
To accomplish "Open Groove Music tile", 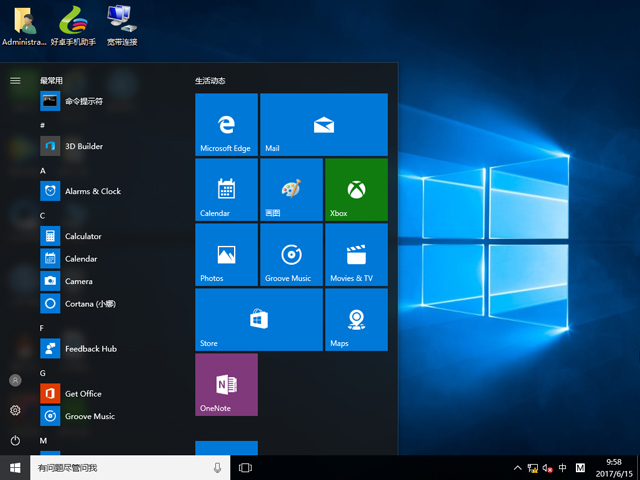I will [x=291, y=254].
